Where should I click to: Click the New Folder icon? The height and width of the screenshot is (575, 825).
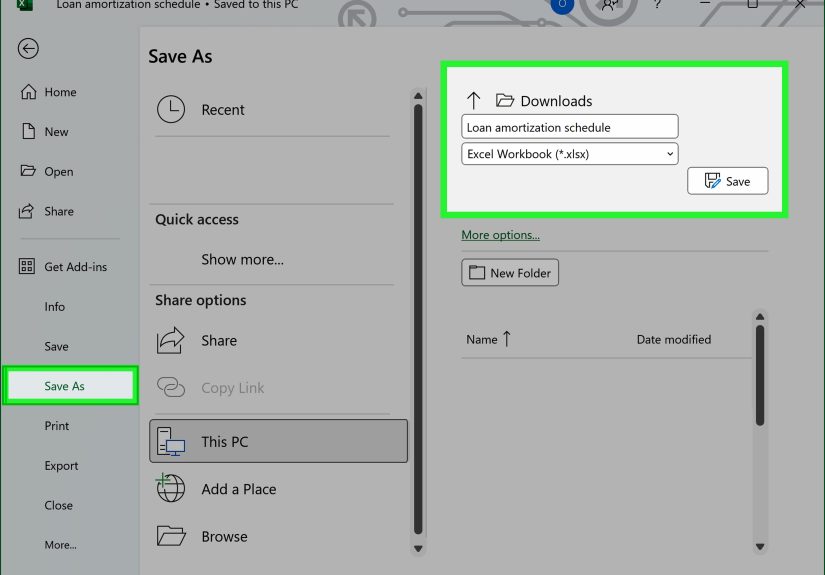(x=477, y=272)
